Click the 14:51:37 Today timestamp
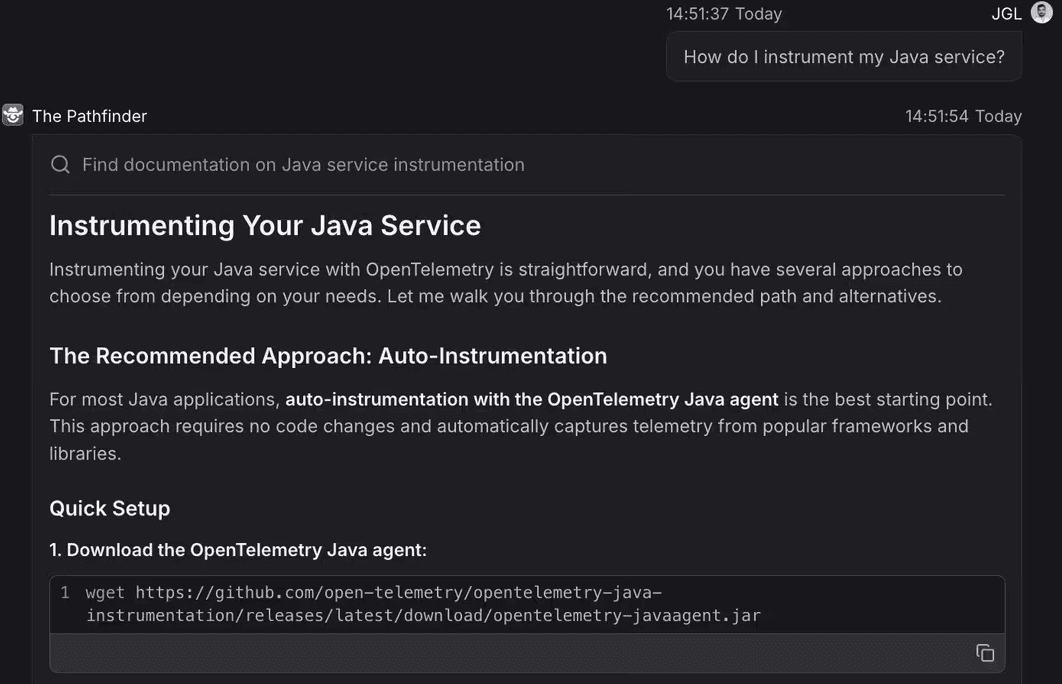 pos(724,14)
